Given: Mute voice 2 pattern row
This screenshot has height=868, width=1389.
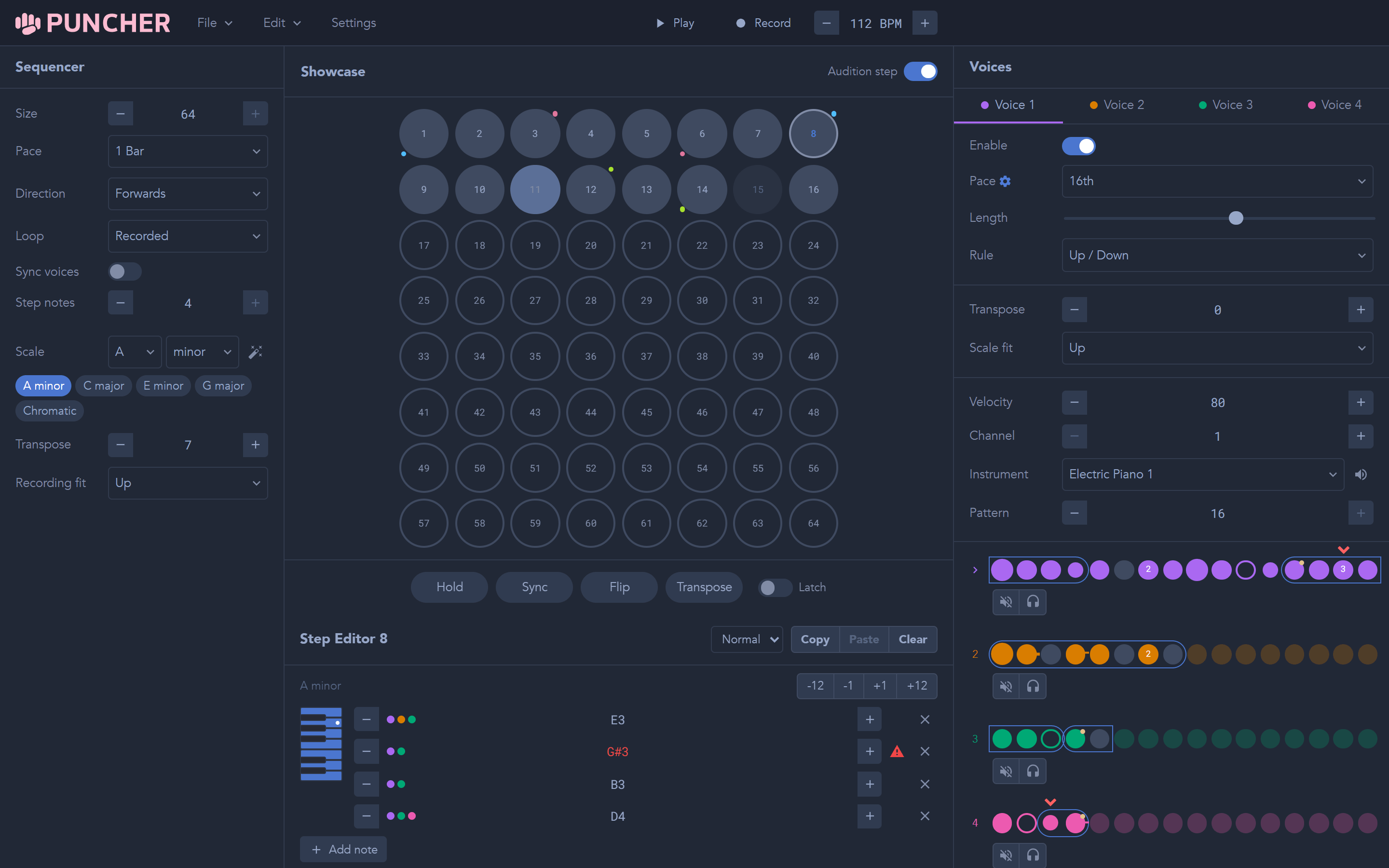Looking at the screenshot, I should [x=1006, y=686].
